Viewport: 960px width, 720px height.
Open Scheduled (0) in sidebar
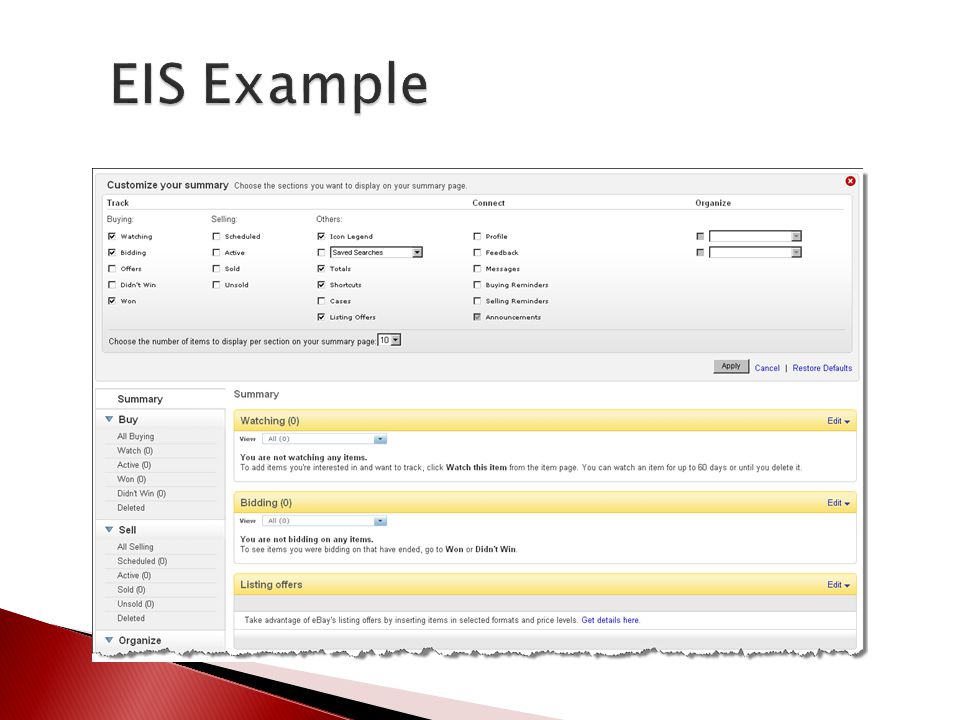(142, 561)
